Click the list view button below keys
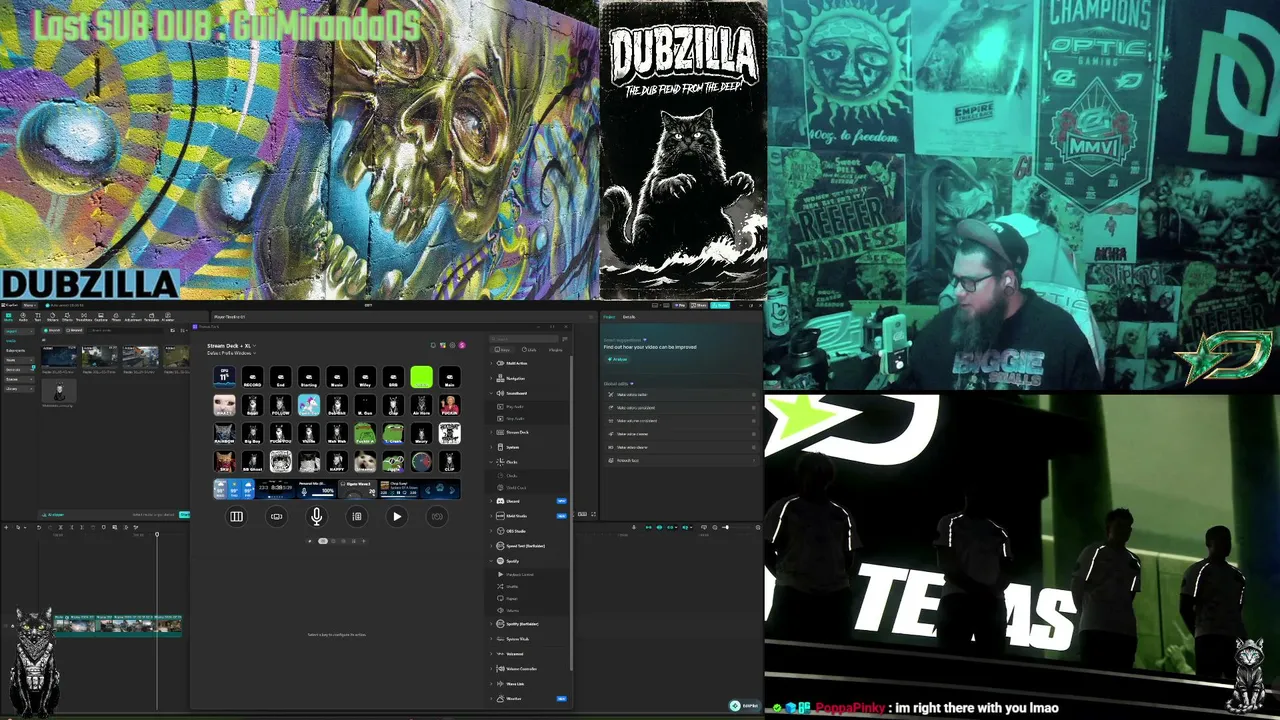Viewport: 1280px width, 720px height. click(357, 516)
